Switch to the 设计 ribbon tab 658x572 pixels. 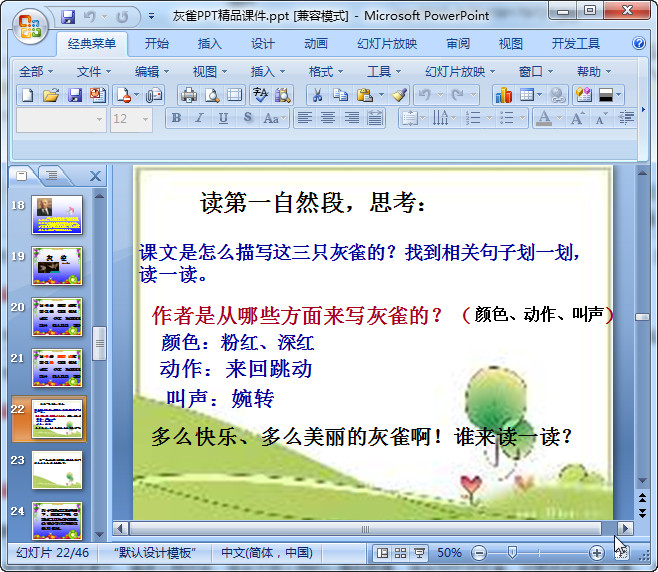263,44
